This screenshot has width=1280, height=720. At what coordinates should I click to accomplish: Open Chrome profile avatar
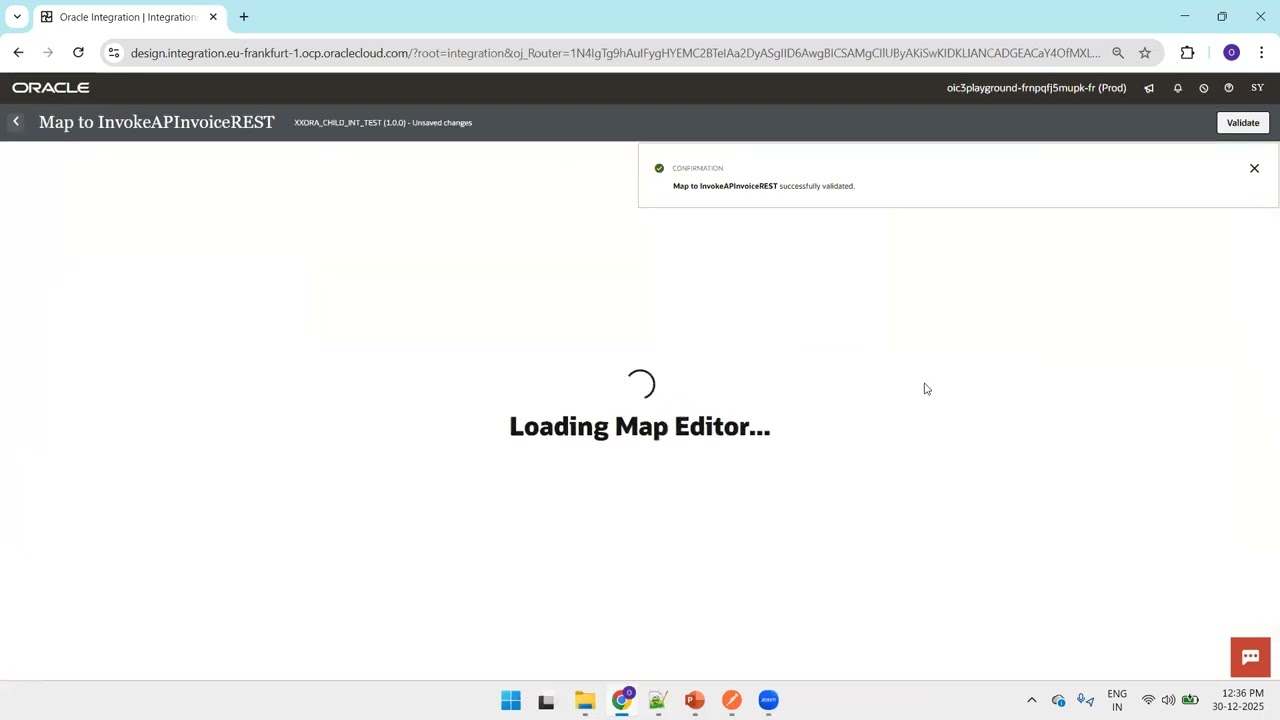(x=1231, y=53)
